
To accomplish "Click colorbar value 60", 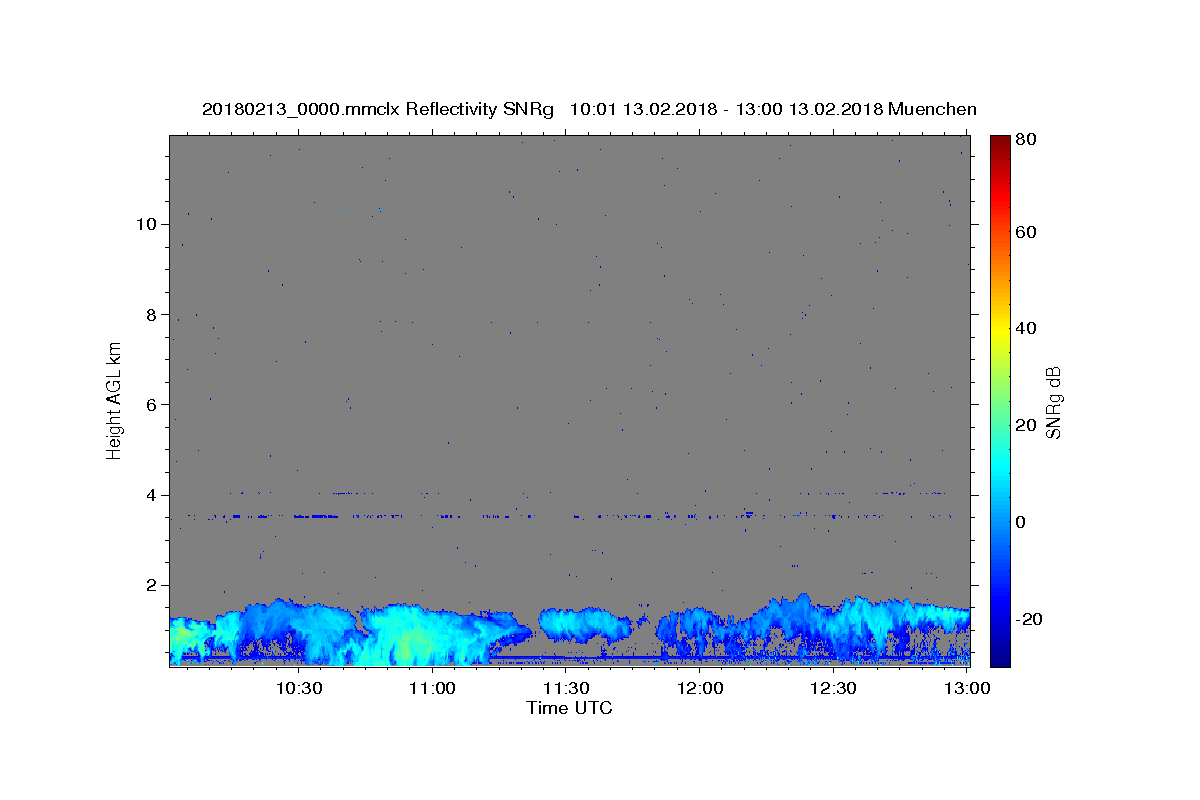I will [1027, 232].
